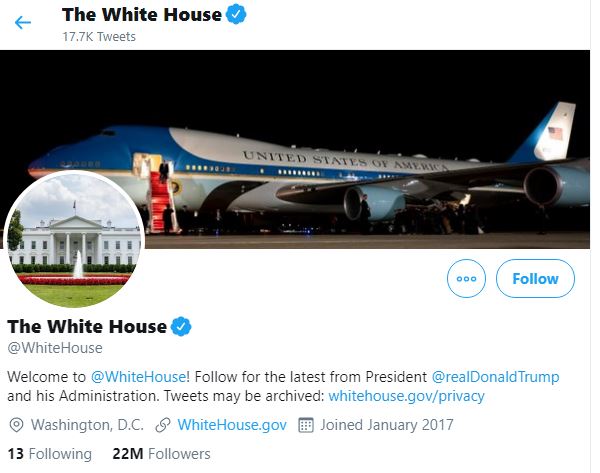Screen dimensions: 600x473
Task: Click the Washington, D.C. location text
Action: pyautogui.click(x=88, y=425)
